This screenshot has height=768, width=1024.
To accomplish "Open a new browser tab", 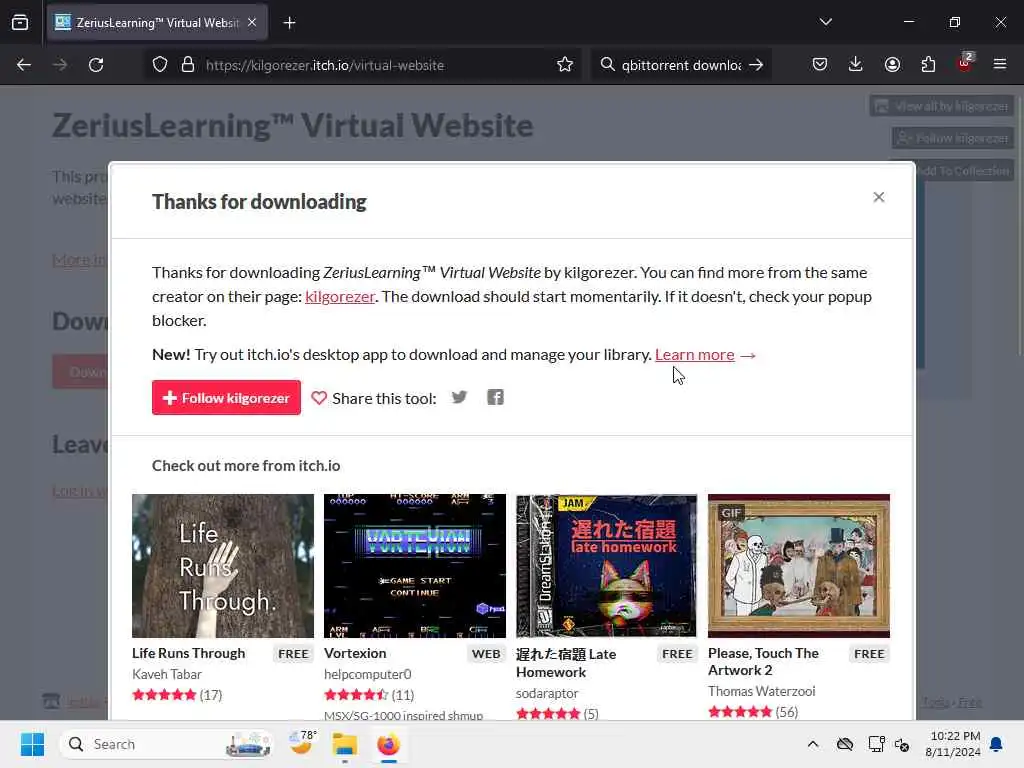I will click(289, 23).
